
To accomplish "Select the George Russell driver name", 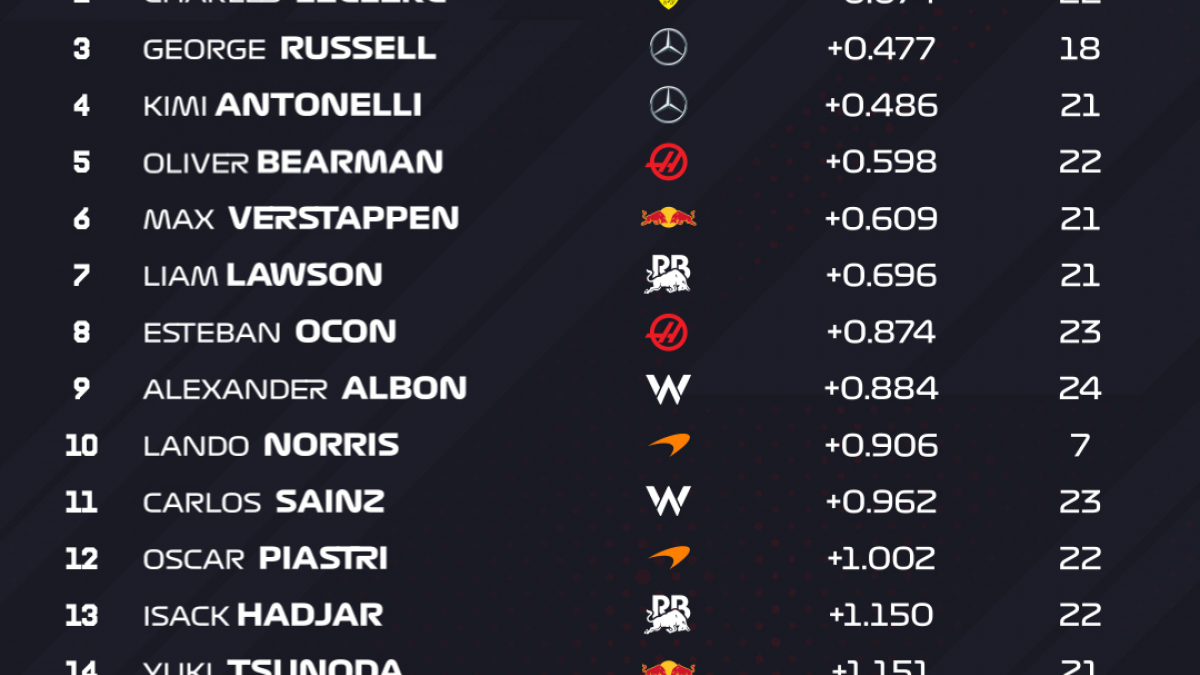I will click(x=289, y=48).
